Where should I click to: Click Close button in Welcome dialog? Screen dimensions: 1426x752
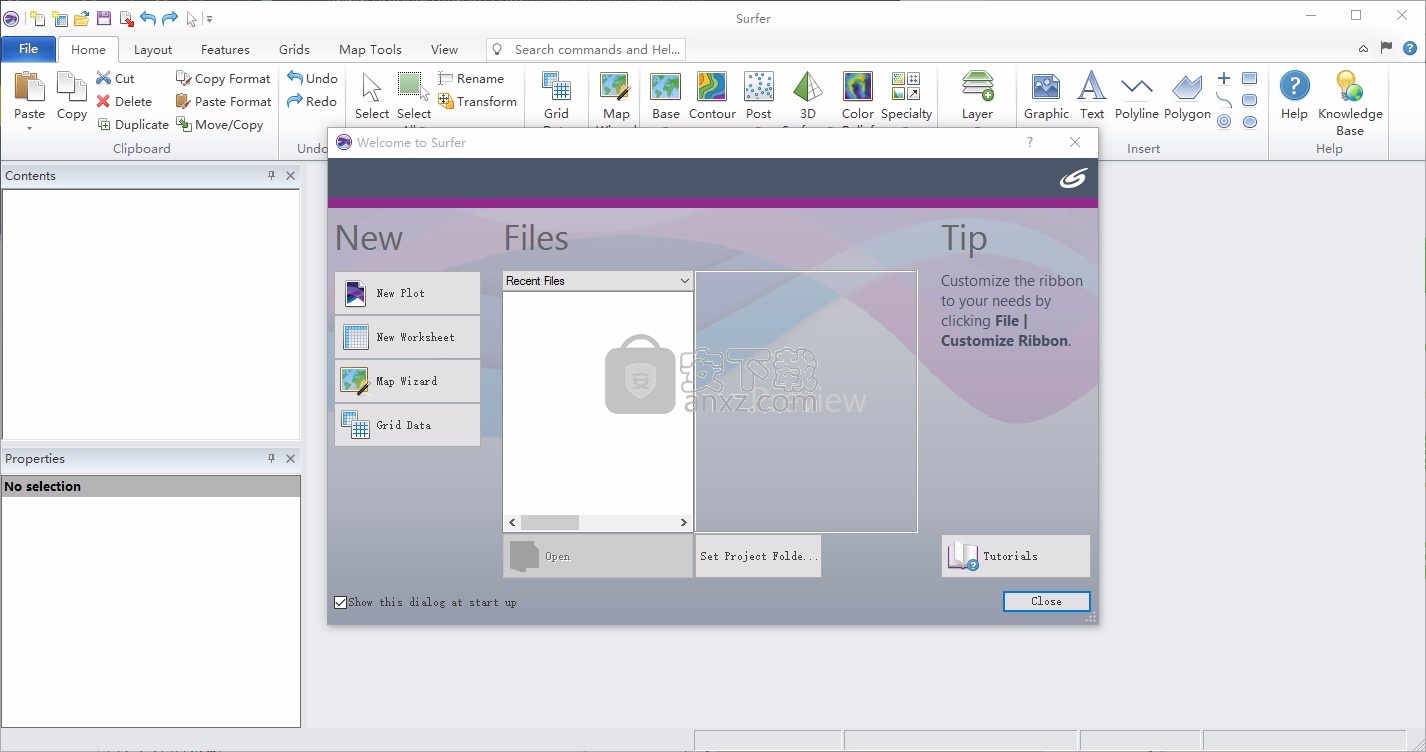pos(1046,601)
